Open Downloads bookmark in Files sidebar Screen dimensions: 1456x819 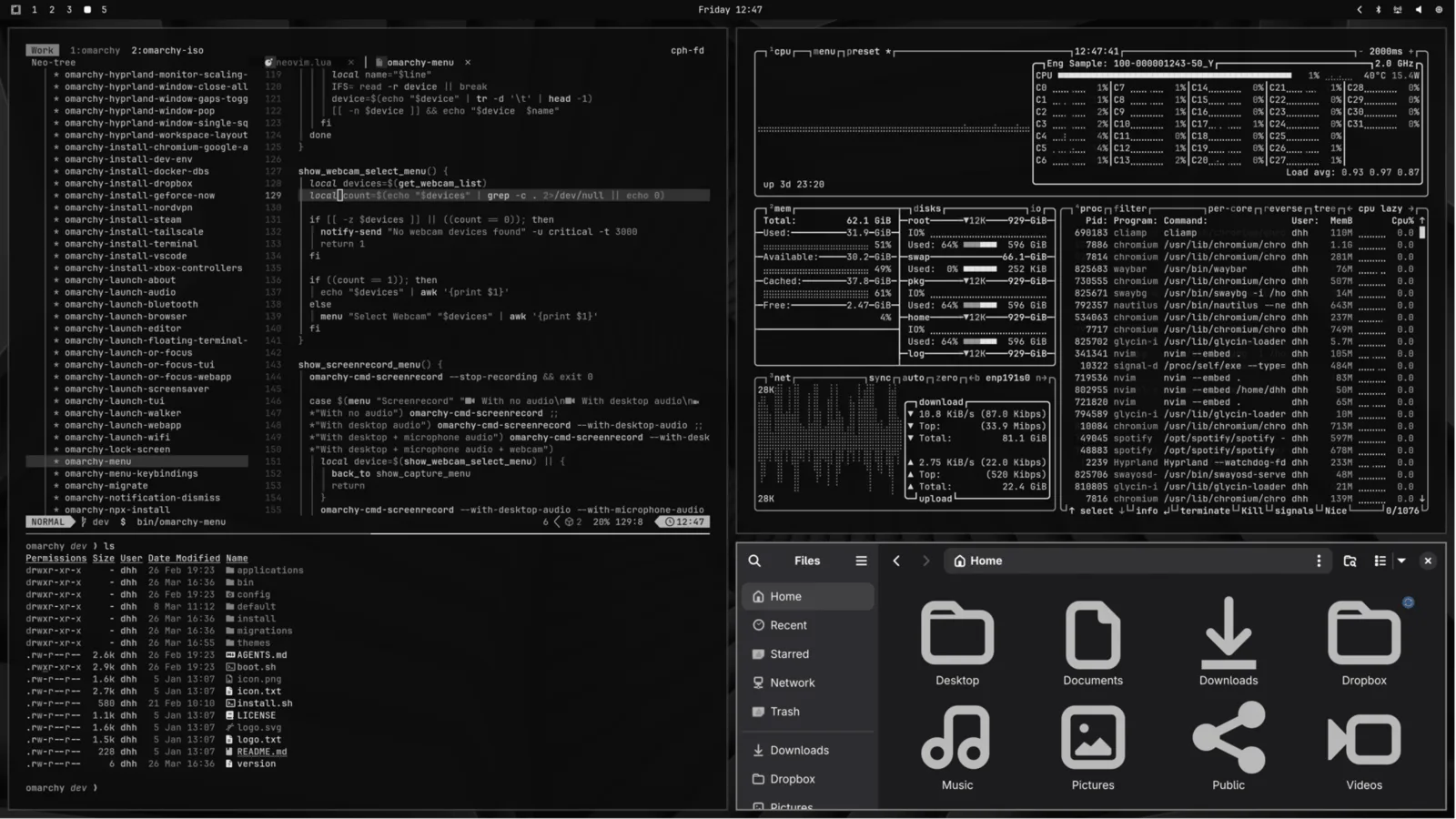(808, 751)
